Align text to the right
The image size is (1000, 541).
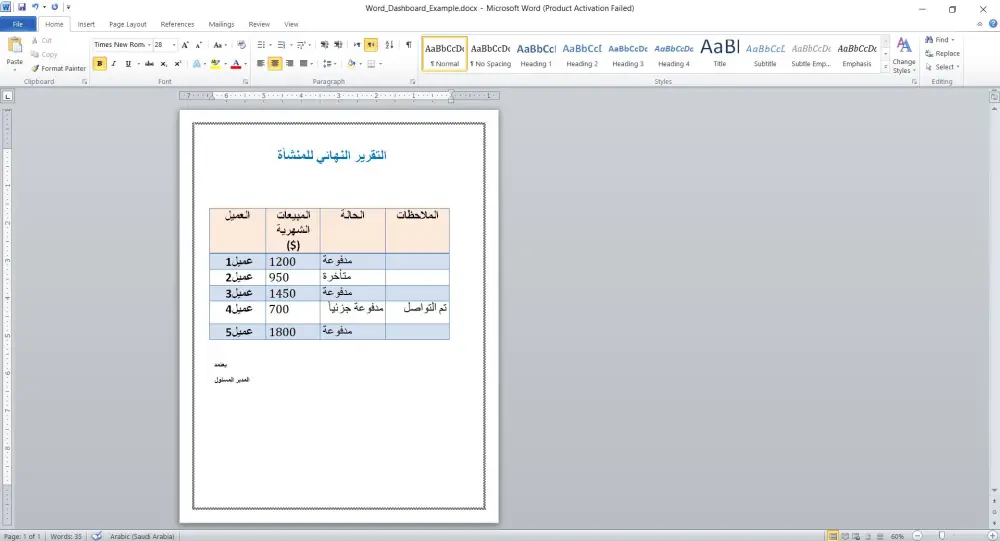point(290,64)
